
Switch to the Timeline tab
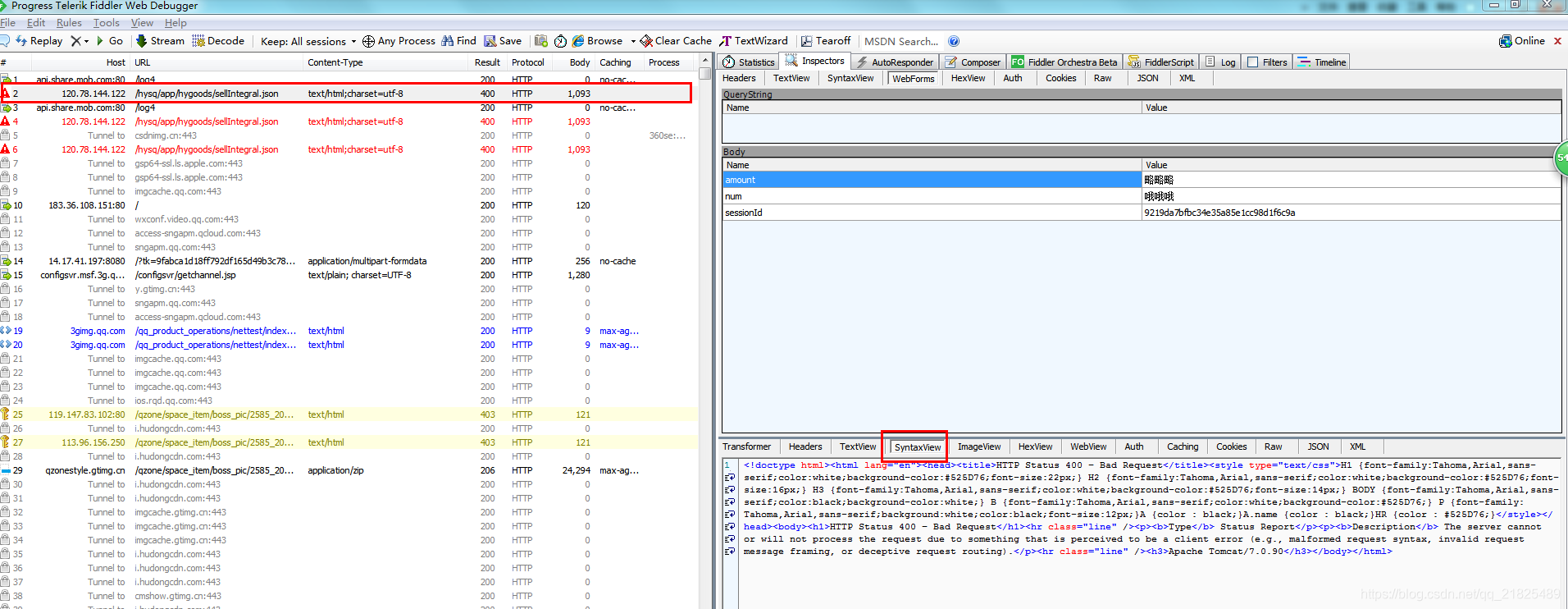1322,62
